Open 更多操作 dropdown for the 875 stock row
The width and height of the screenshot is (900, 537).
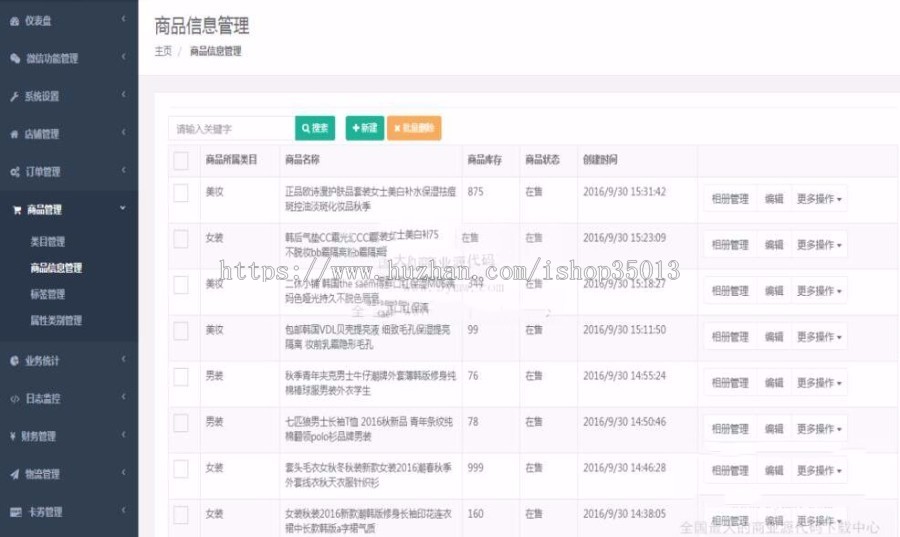819,199
